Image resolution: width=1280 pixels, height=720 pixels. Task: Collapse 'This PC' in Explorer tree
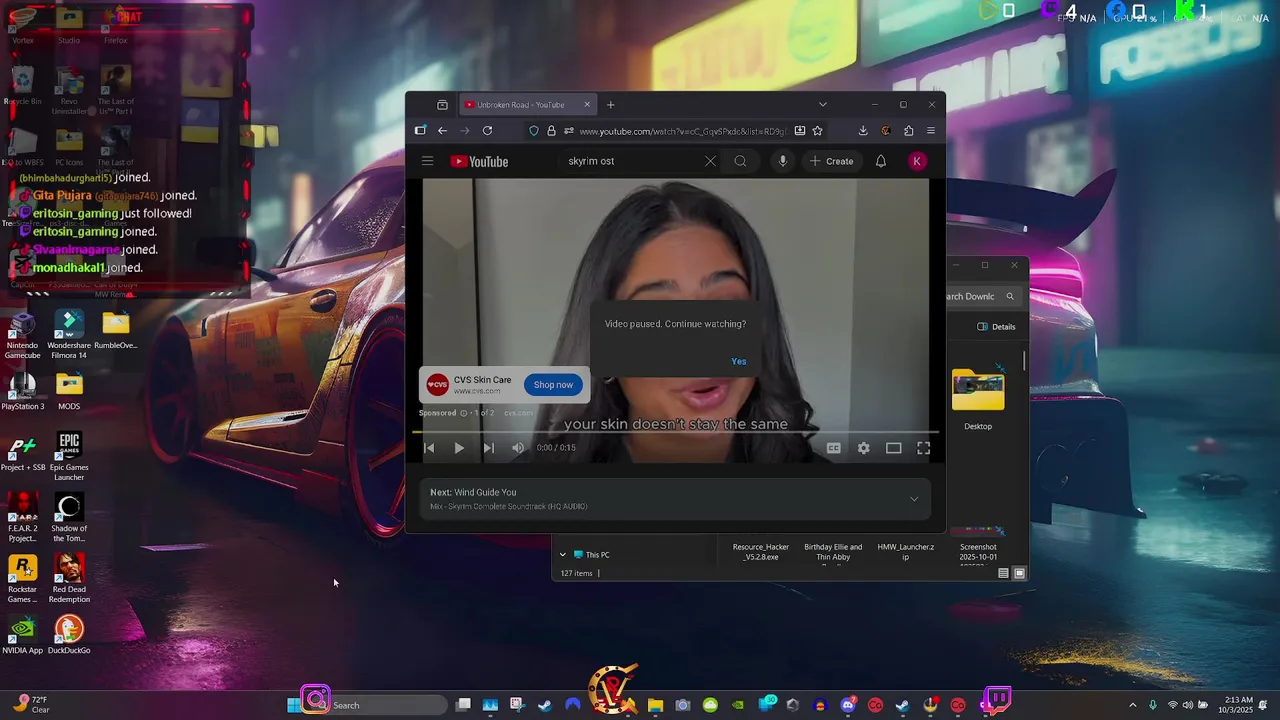tap(562, 555)
